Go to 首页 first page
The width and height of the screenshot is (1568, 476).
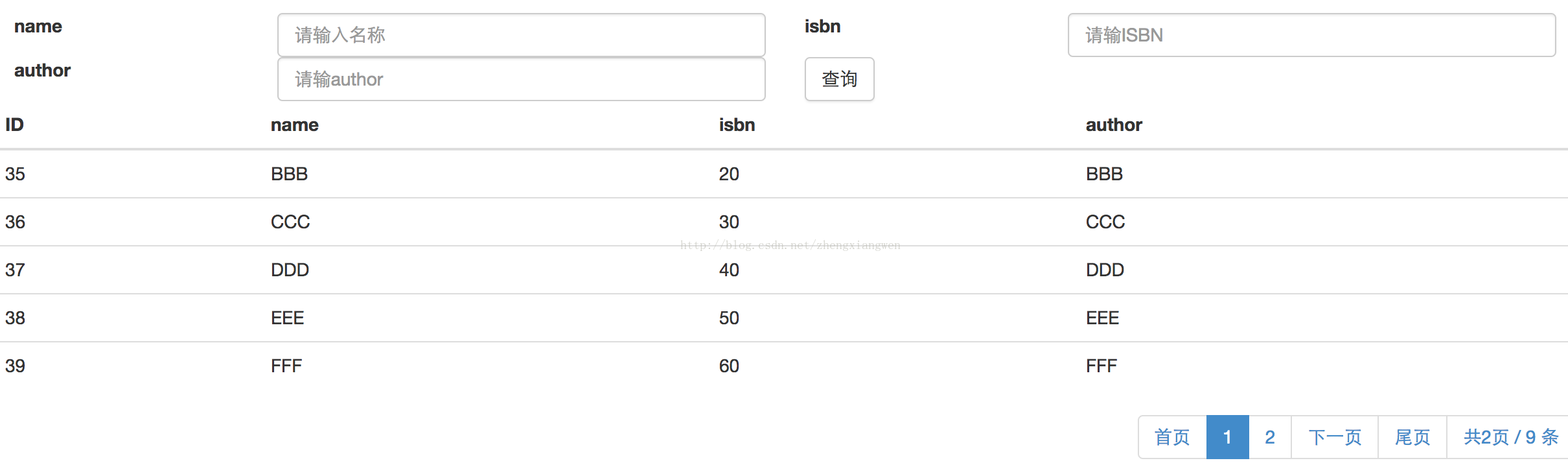pyautogui.click(x=1172, y=437)
